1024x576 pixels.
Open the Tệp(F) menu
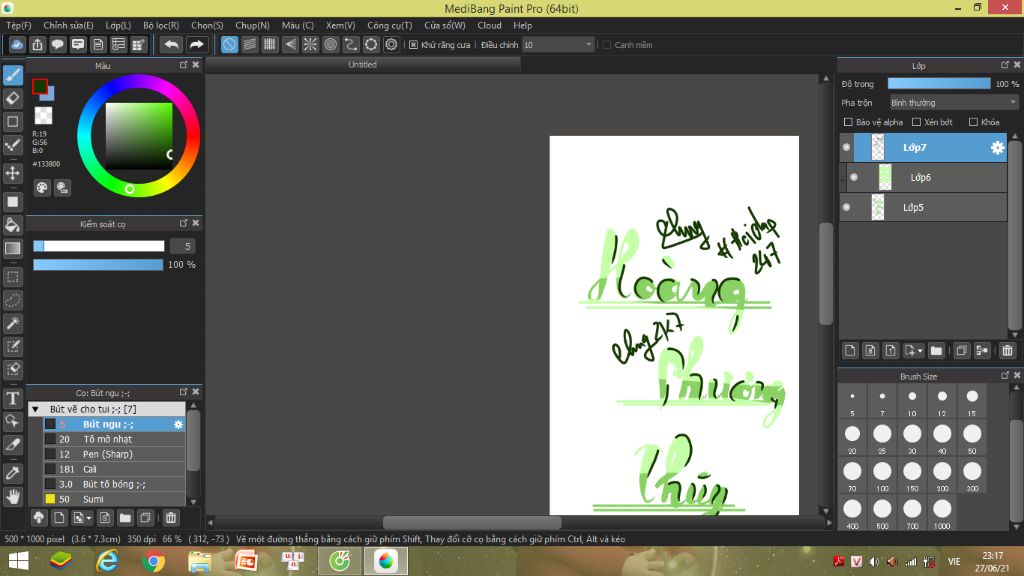pyautogui.click(x=19, y=25)
